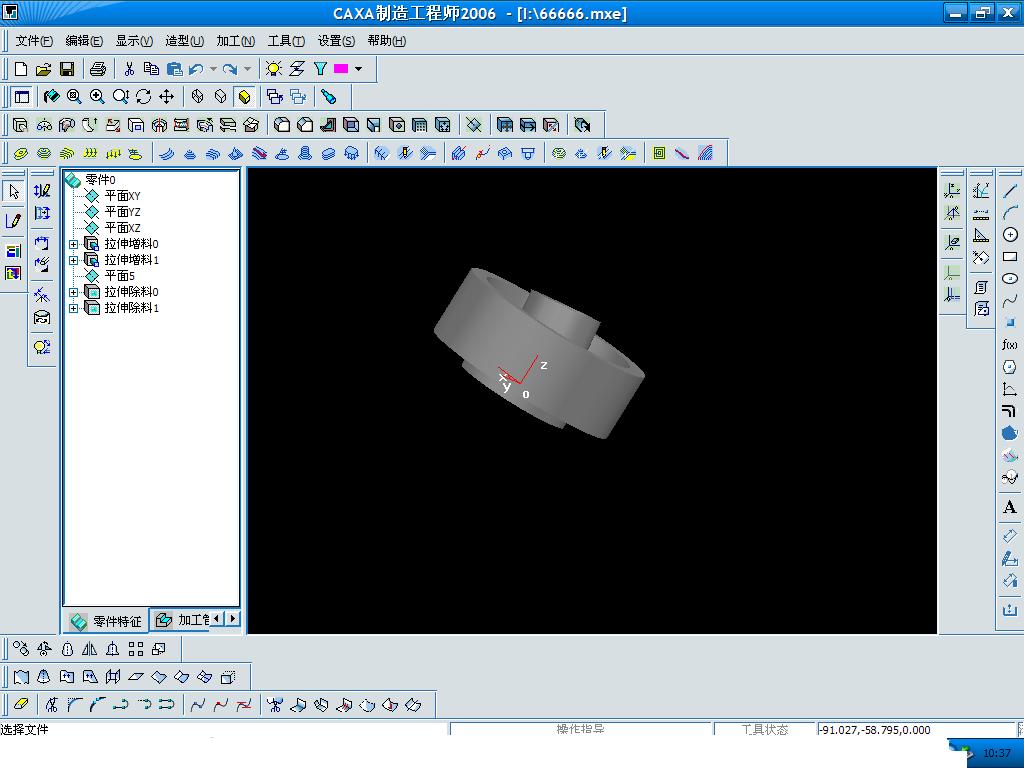This screenshot has height=768, width=1024.
Task: Activate the arrow selection tool on left toolbar
Action: [14, 191]
